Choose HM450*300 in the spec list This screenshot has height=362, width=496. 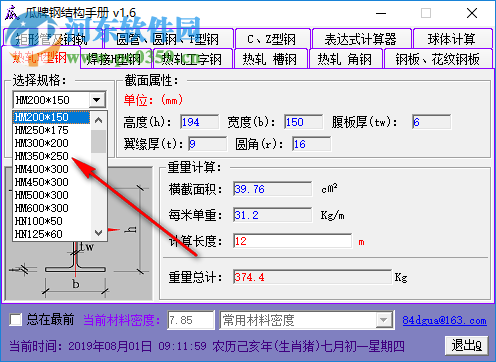click(x=52, y=182)
